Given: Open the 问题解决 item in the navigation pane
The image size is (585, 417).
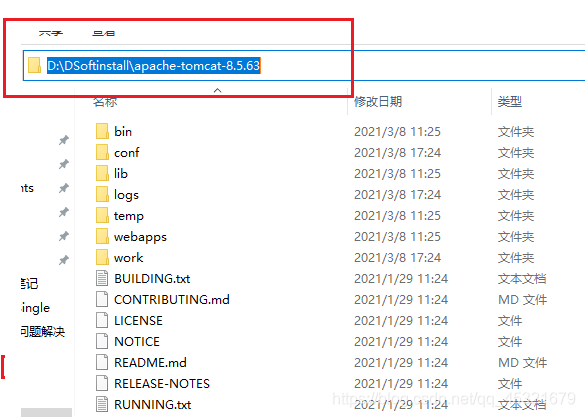Looking at the screenshot, I should (x=43, y=331).
